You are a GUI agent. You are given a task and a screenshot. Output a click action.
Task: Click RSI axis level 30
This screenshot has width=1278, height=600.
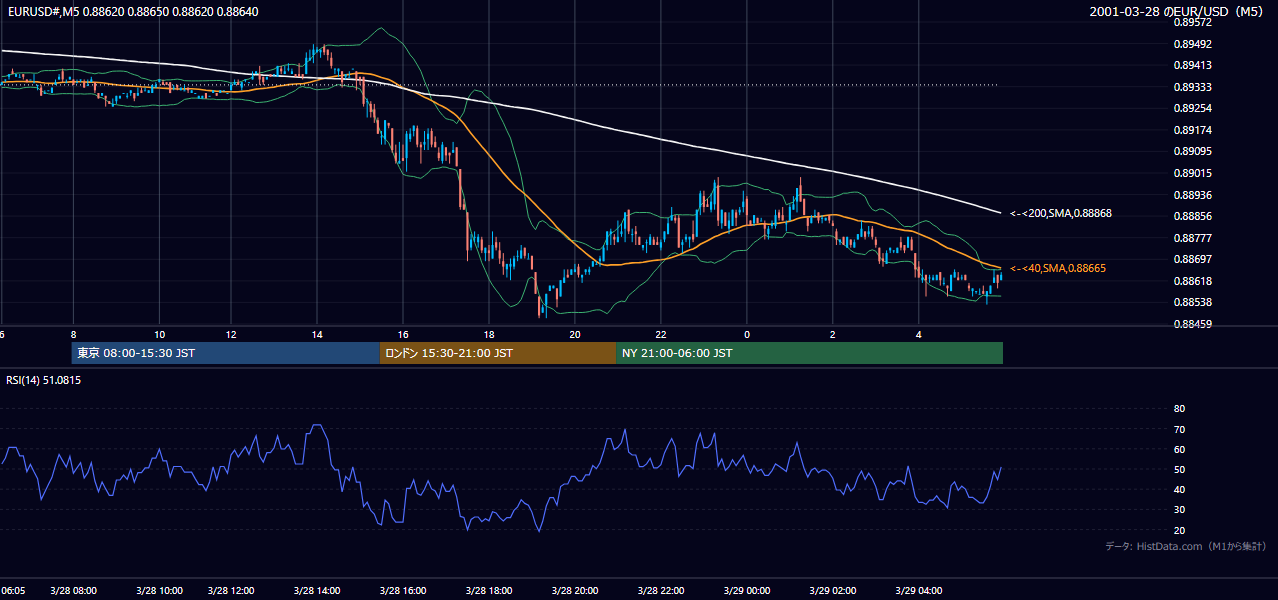tap(1179, 509)
